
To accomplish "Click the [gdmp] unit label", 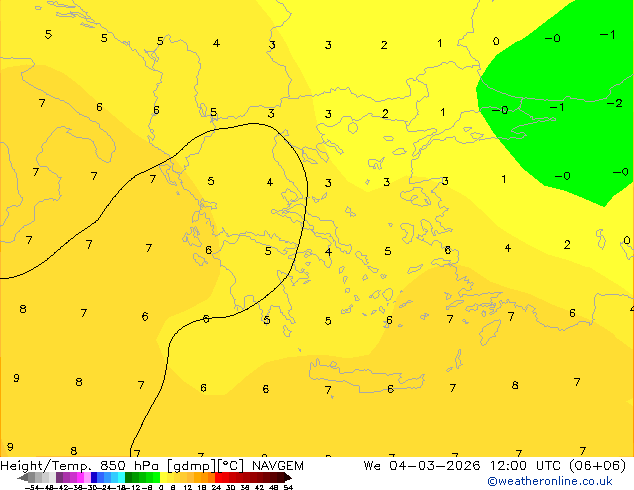I will [x=200, y=465].
